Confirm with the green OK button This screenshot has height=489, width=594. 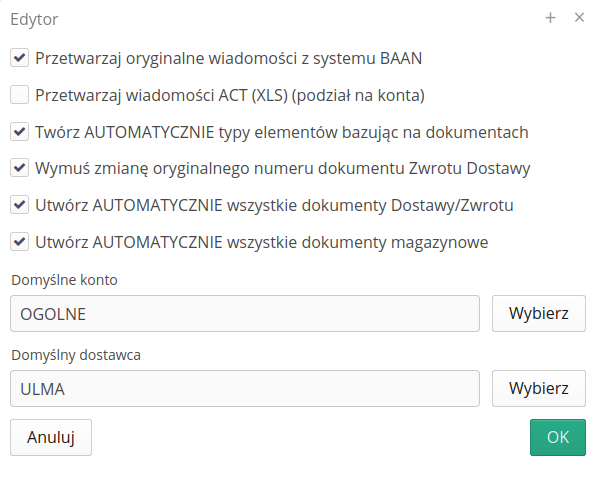tap(558, 437)
